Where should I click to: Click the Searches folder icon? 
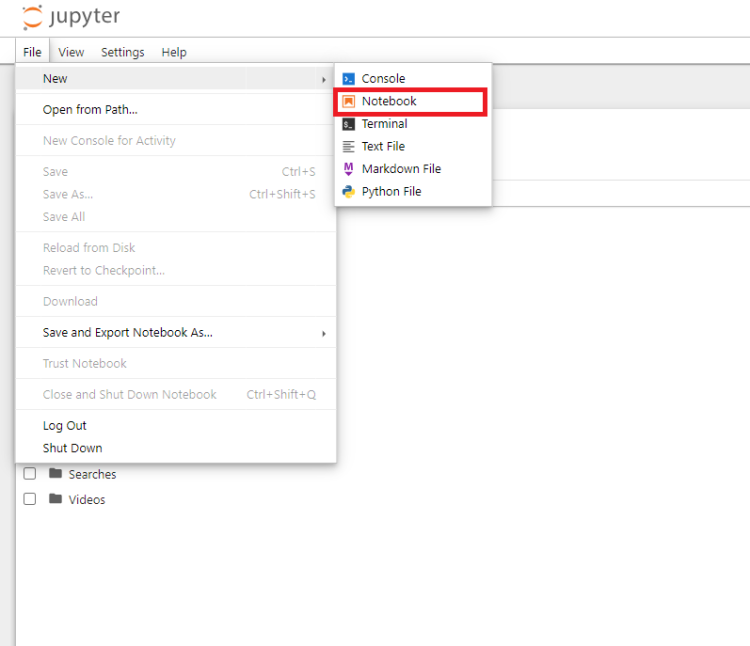pyautogui.click(x=55, y=473)
